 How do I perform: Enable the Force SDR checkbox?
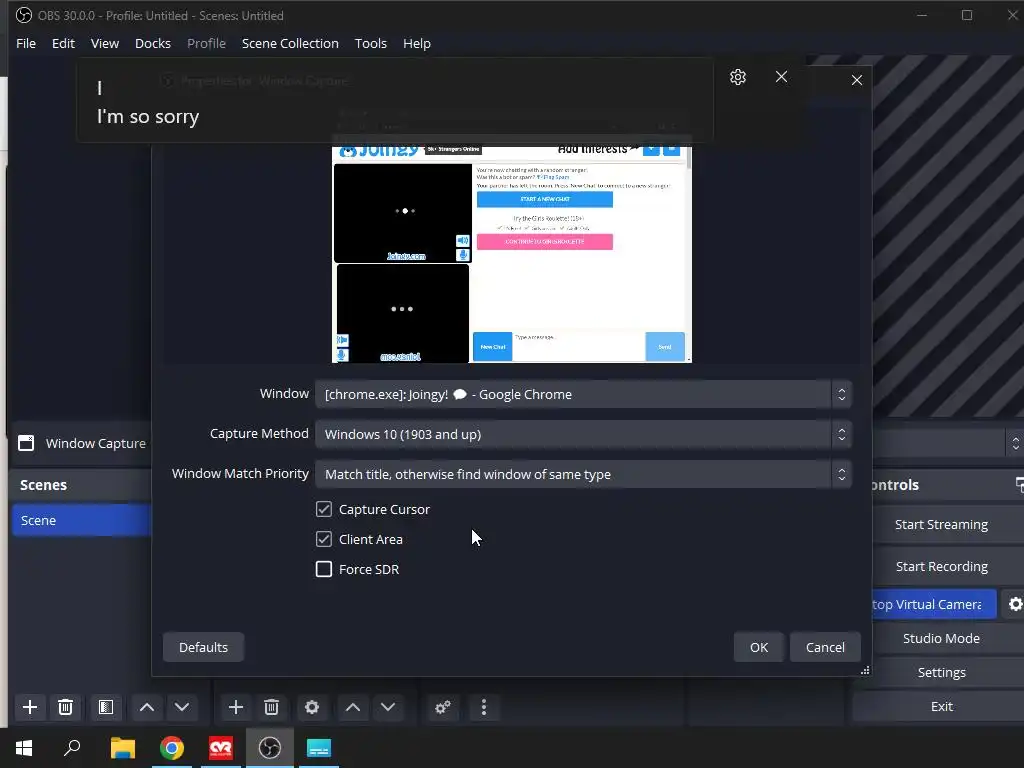[324, 569]
